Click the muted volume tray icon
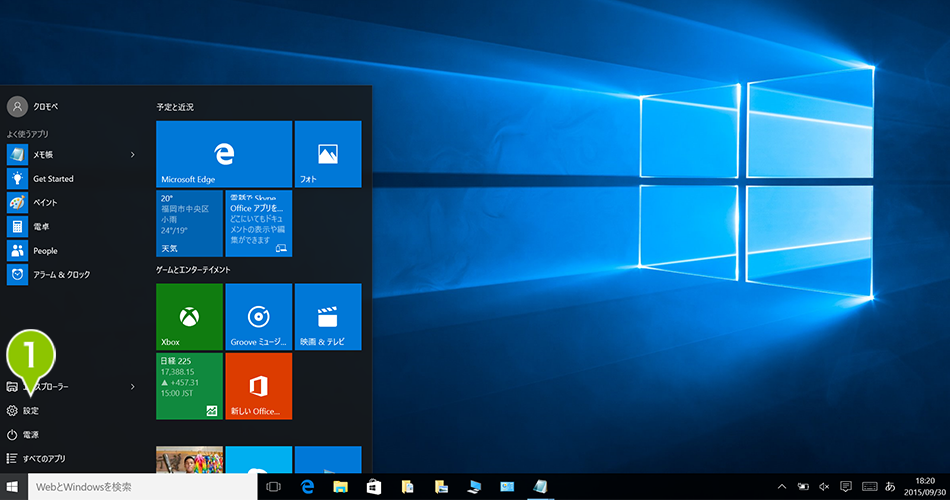This screenshot has height=500, width=950. coord(824,487)
